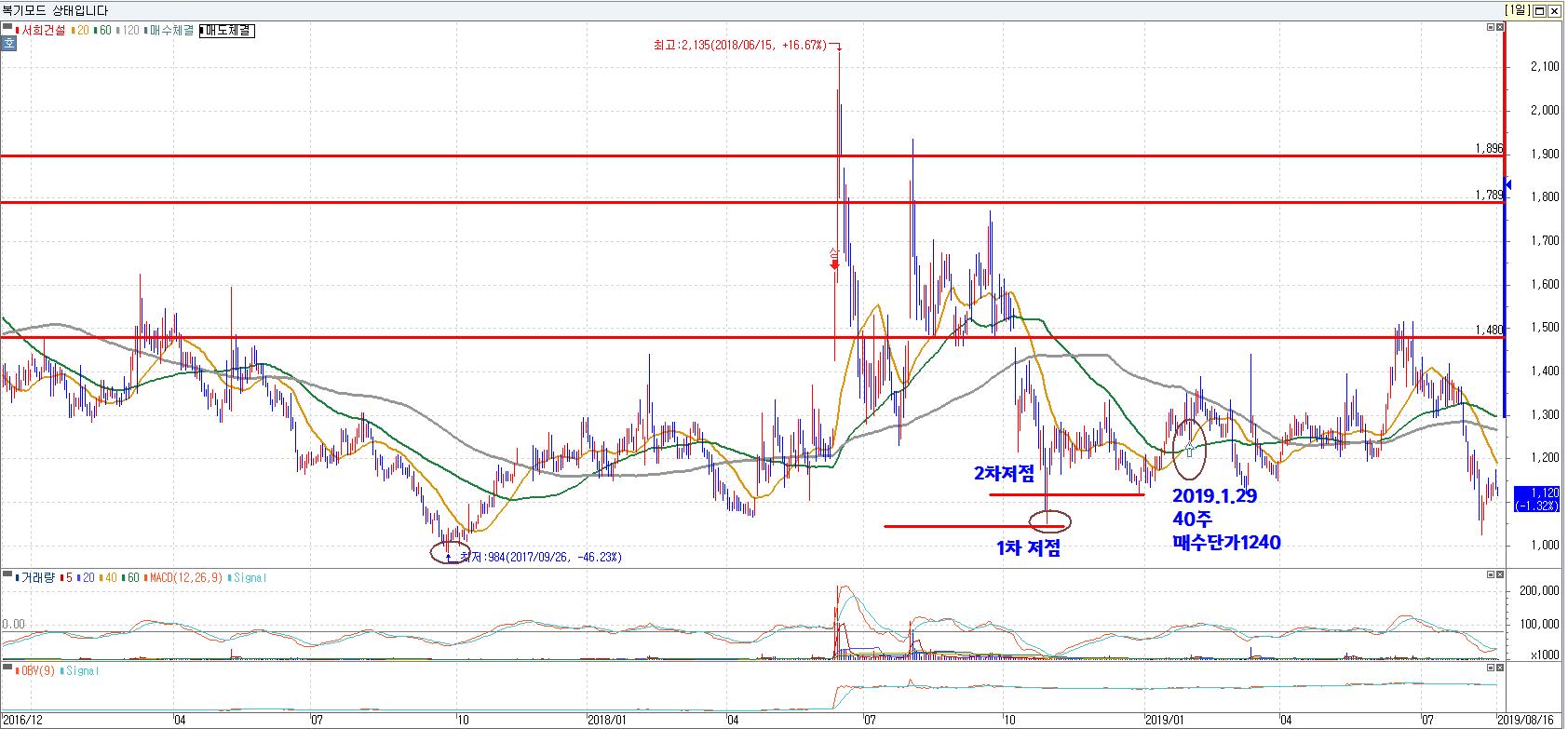Click the 복기모드 상태입니다 status title
Screen dimensions: 1568x729
point(55,10)
